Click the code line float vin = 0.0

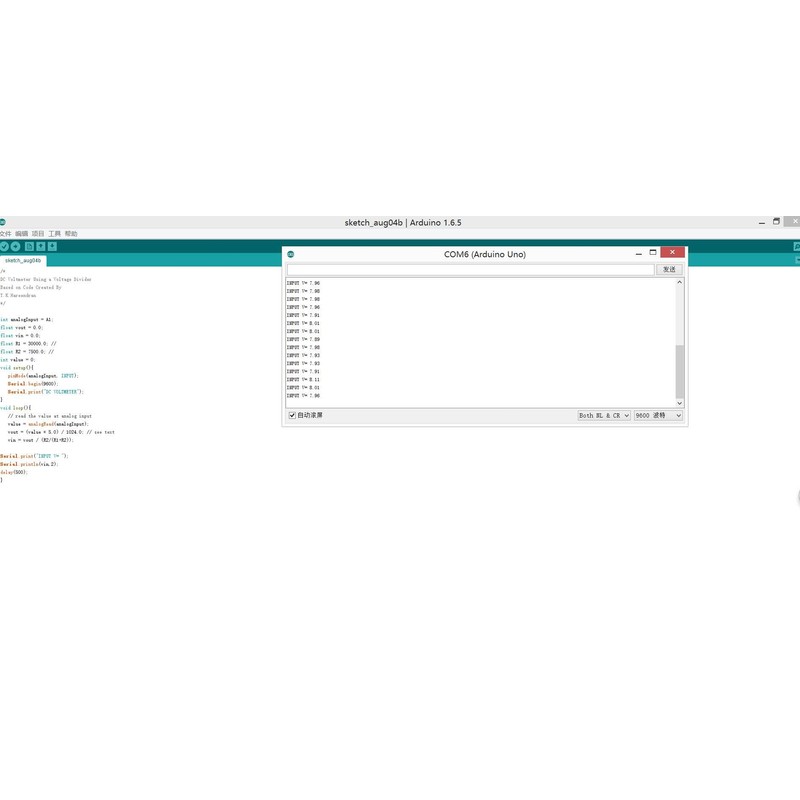coord(20,336)
